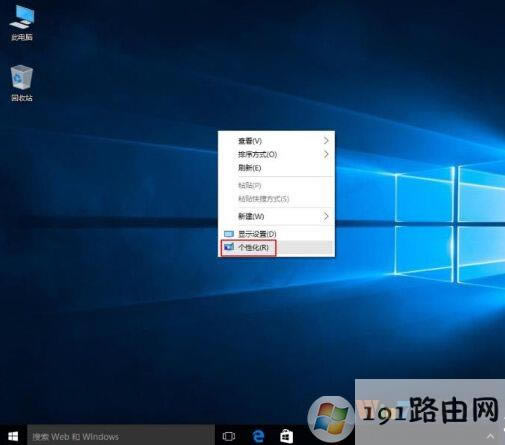The image size is (505, 445).
Task: Open the Windows Start button
Action: pyautogui.click(x=13, y=436)
